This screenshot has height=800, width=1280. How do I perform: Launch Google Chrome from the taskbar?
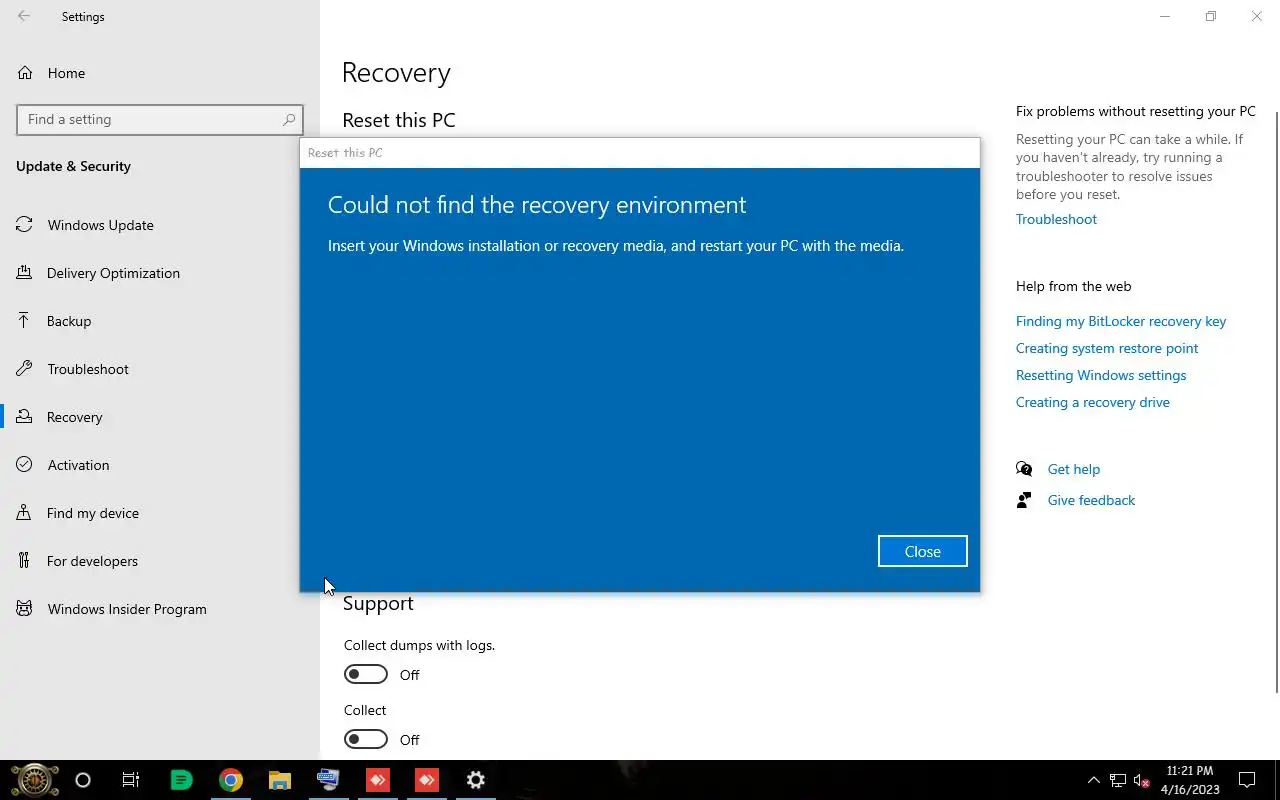[231, 780]
